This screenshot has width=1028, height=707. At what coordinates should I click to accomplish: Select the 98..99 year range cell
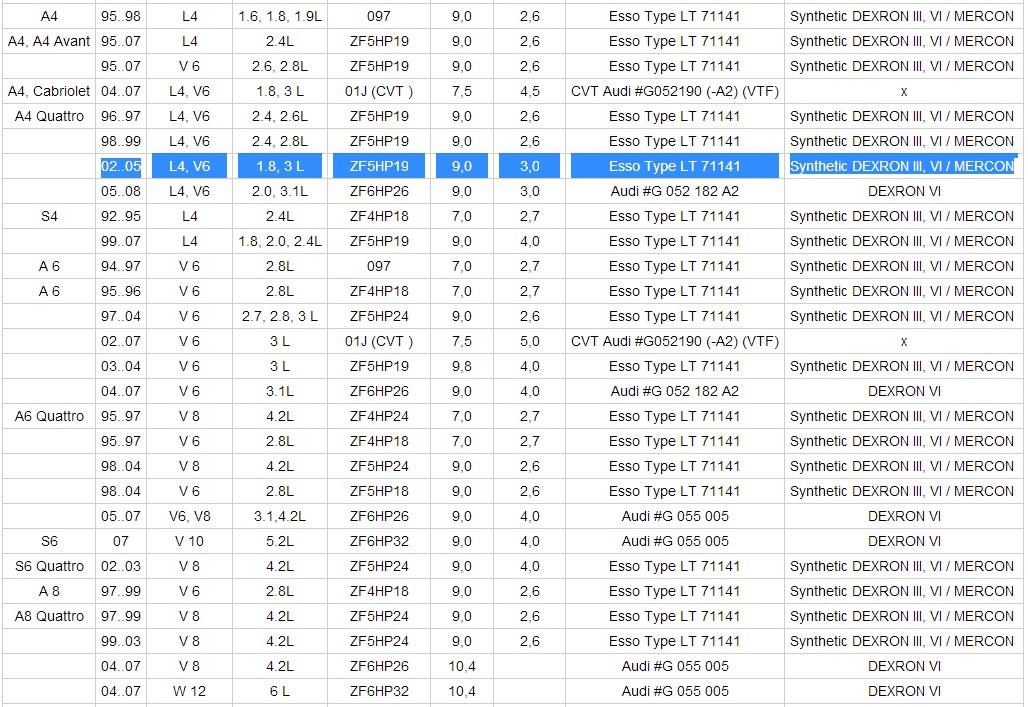pos(121,141)
